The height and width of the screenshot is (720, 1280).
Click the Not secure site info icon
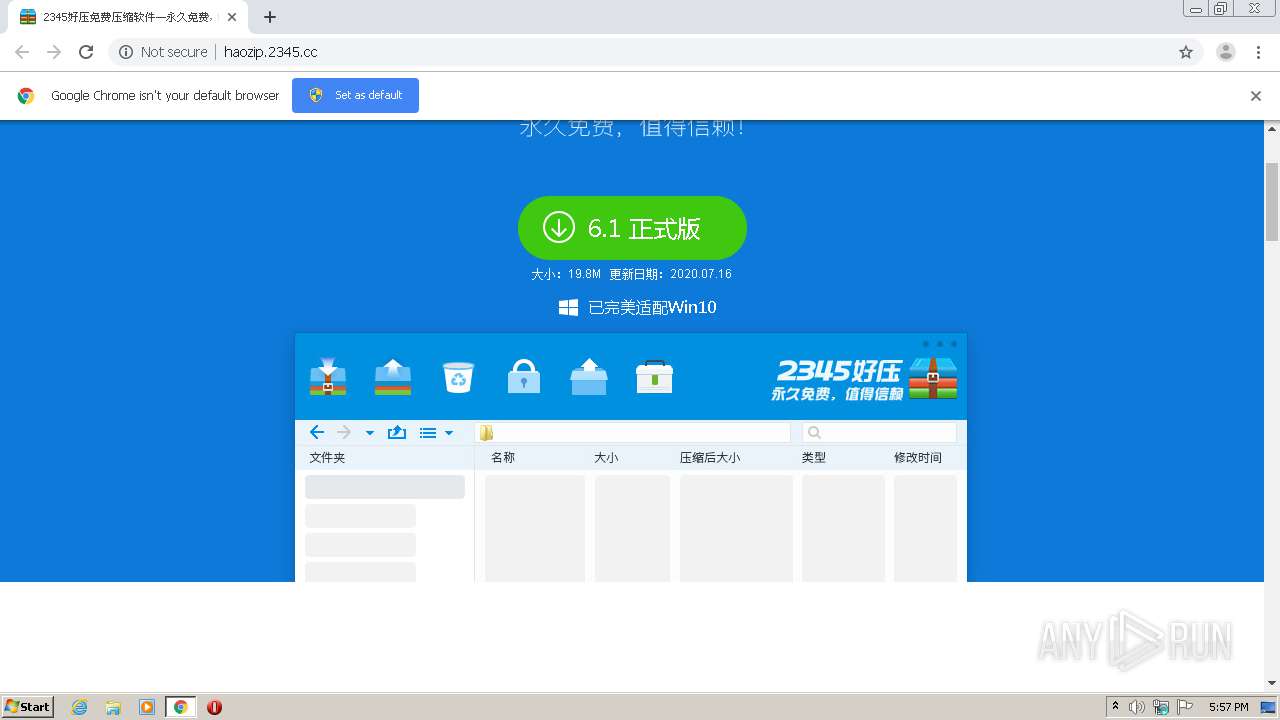coord(126,52)
